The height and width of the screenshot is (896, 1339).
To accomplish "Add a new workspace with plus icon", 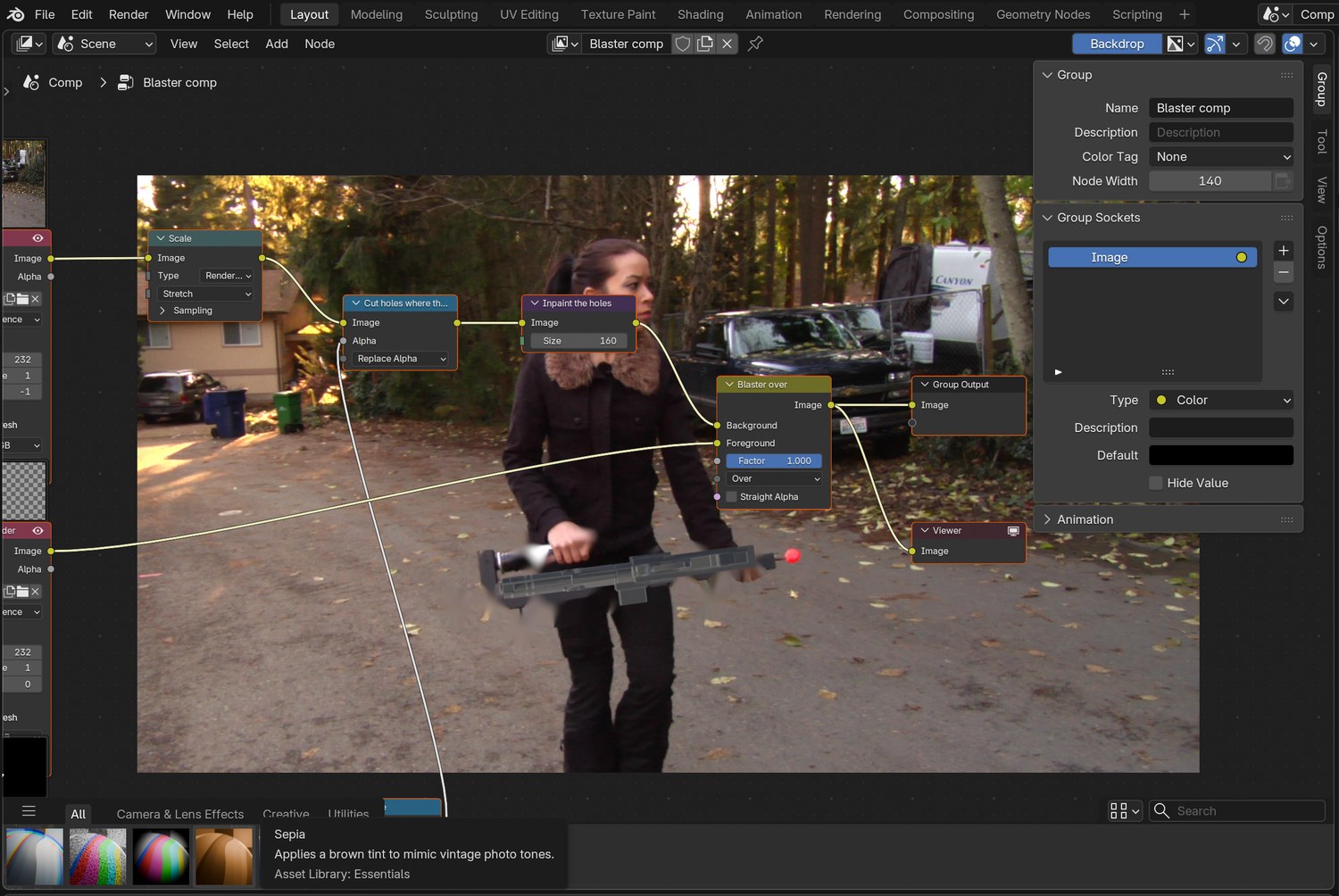I will pos(1185,14).
